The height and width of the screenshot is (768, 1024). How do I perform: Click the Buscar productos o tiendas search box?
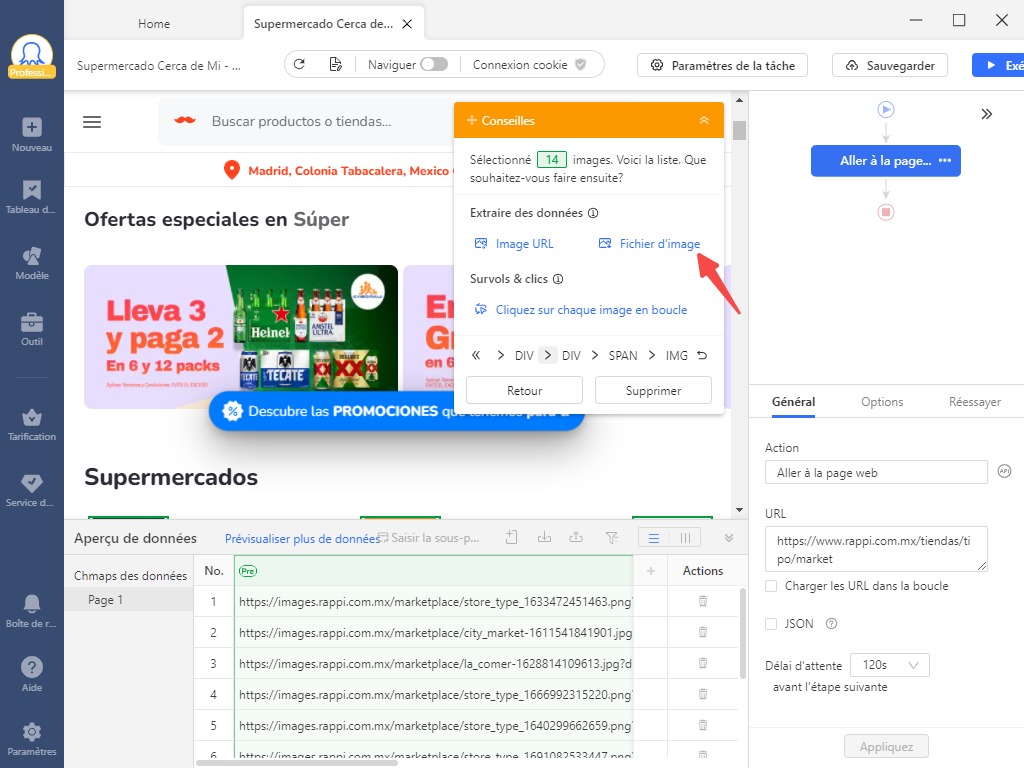point(307,121)
